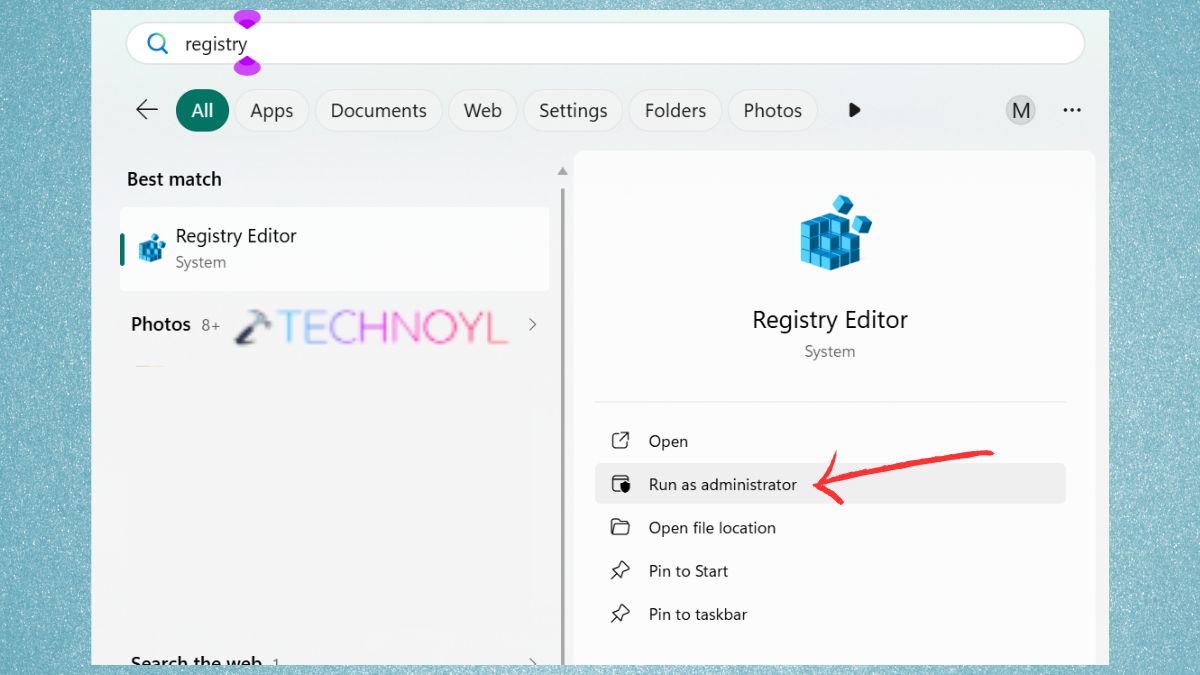Select the Open external-link icon
Image resolution: width=1200 pixels, height=675 pixels.
[622, 440]
